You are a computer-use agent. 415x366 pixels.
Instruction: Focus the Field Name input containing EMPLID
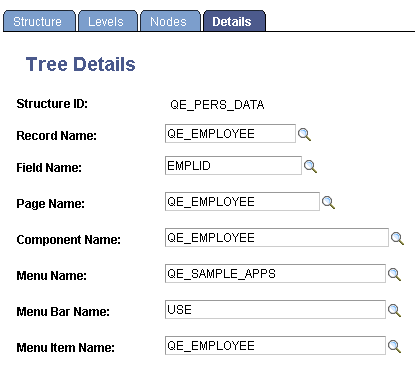click(x=233, y=166)
